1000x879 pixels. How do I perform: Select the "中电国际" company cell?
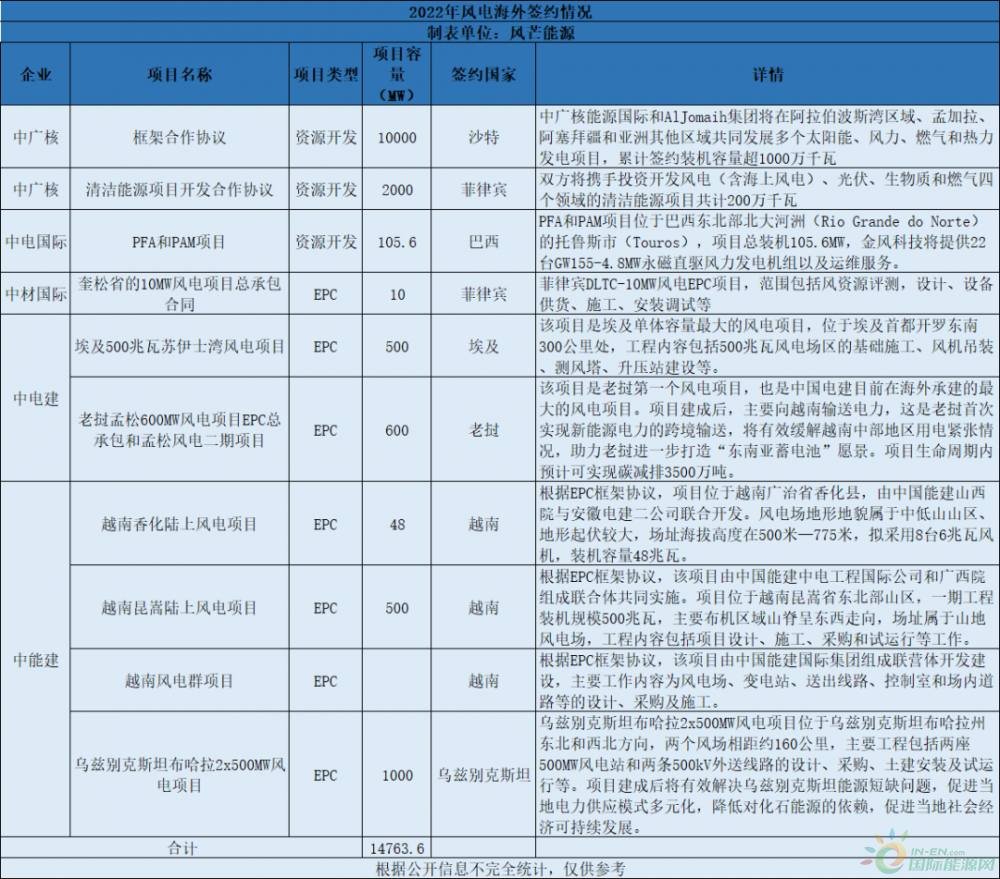[x=36, y=242]
